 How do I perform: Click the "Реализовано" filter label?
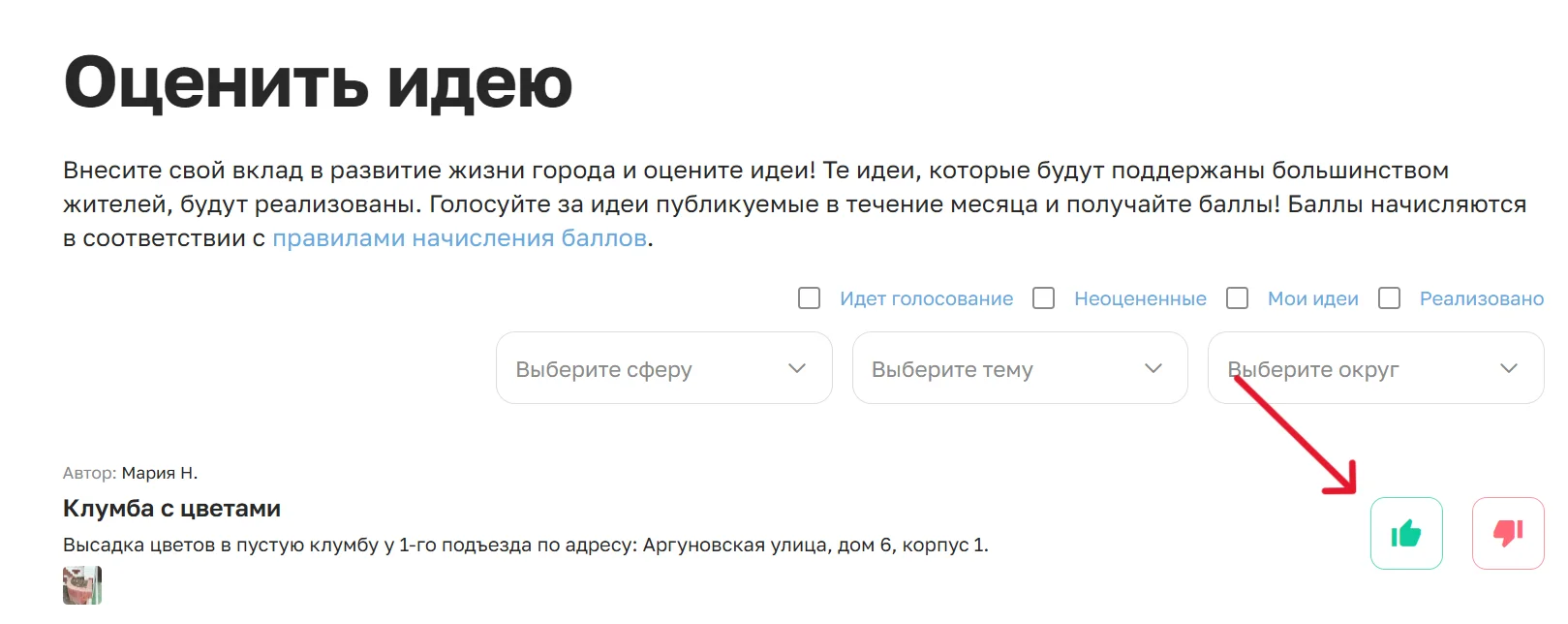1482,299
